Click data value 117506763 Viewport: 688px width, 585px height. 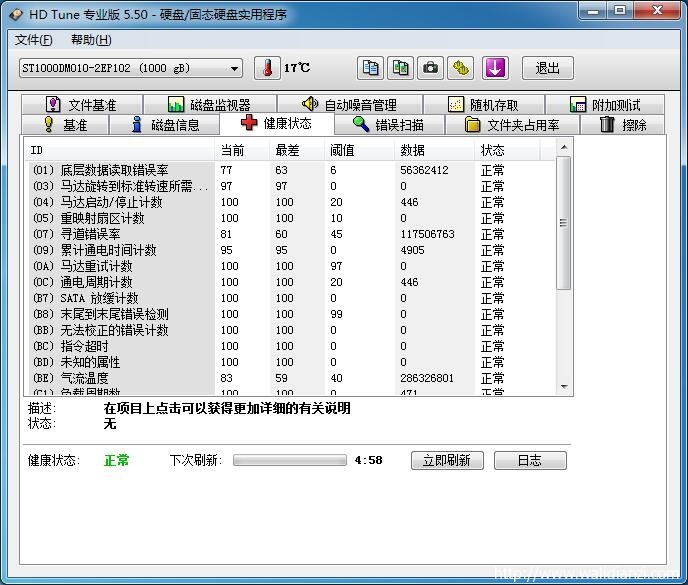click(x=427, y=234)
